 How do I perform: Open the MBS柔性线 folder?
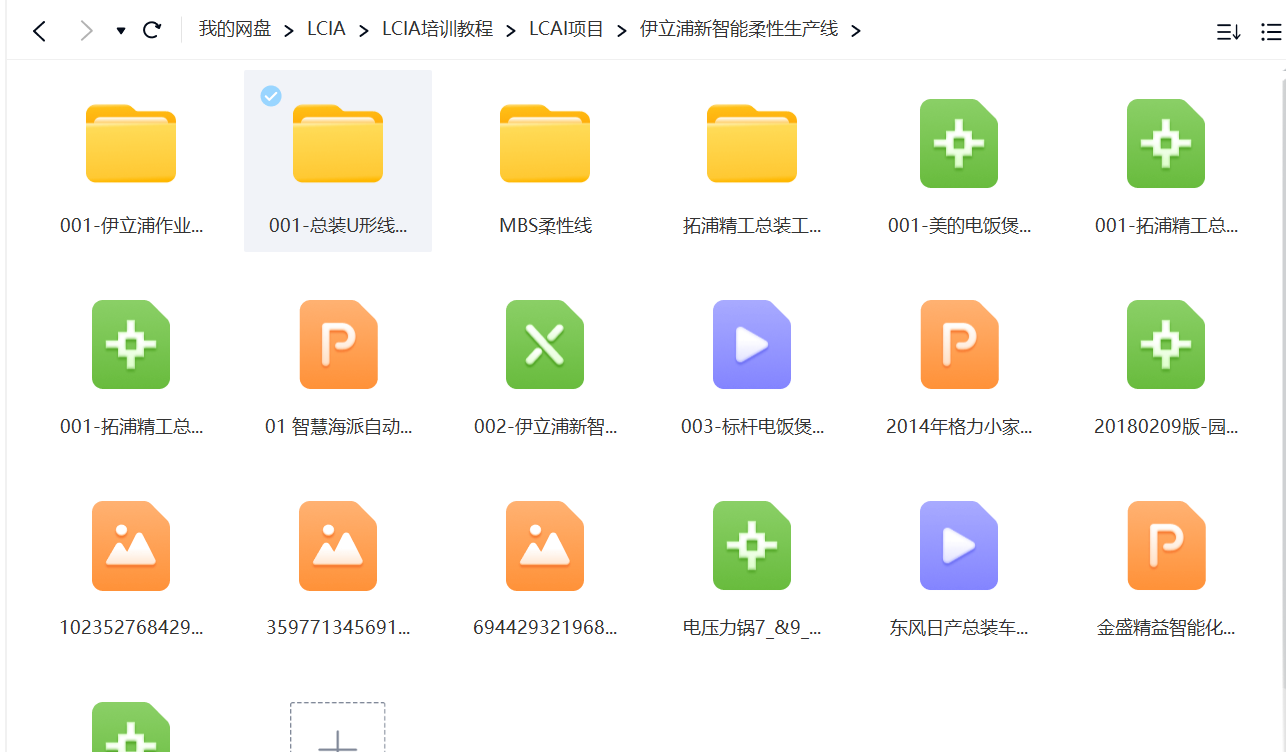(x=544, y=143)
